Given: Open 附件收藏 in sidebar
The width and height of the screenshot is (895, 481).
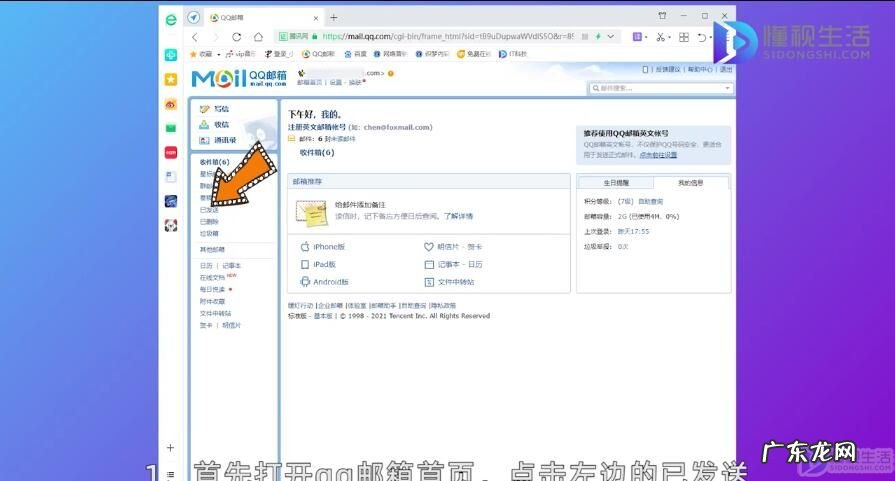Looking at the screenshot, I should click(212, 302).
